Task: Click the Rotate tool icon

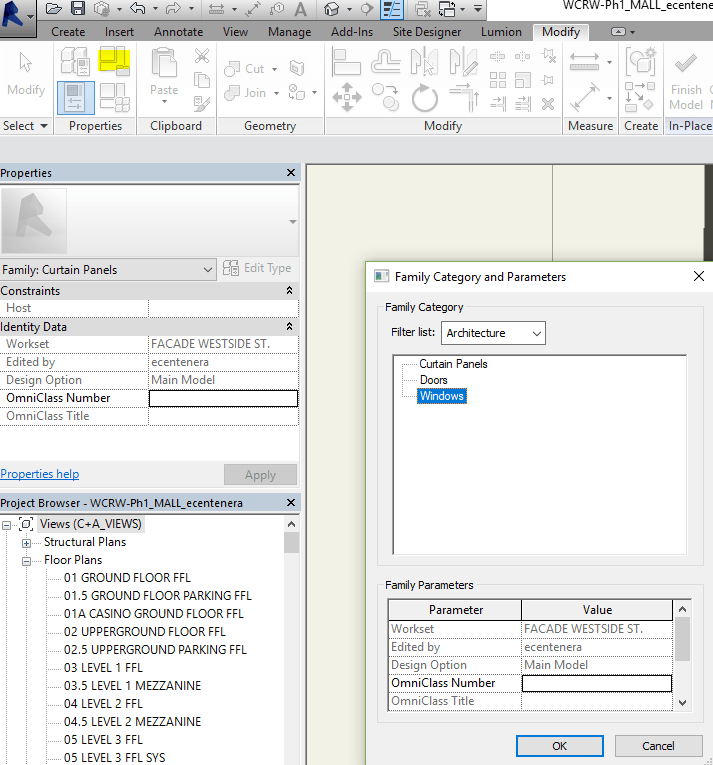Action: point(425,98)
